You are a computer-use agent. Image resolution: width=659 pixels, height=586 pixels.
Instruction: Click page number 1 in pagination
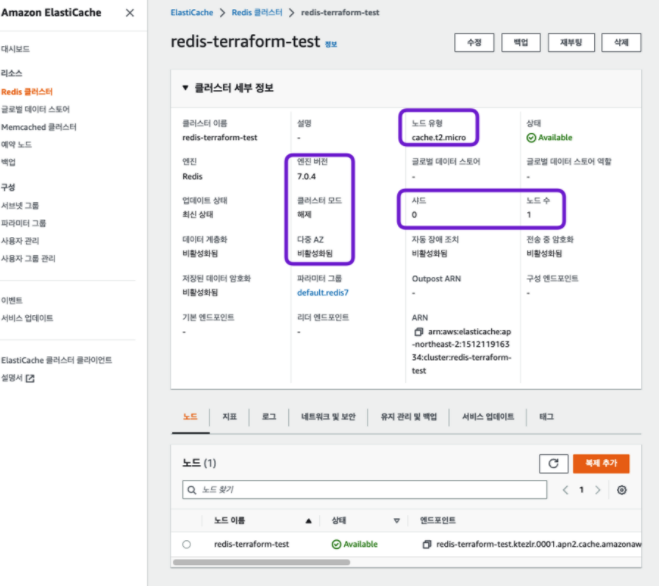pyautogui.click(x=582, y=490)
